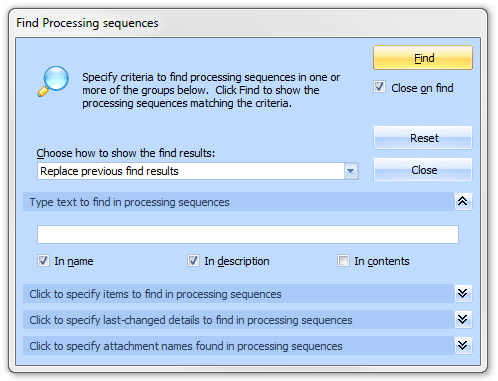Click the yellow Find button
Viewport: 498px width, 381px height.
[423, 58]
